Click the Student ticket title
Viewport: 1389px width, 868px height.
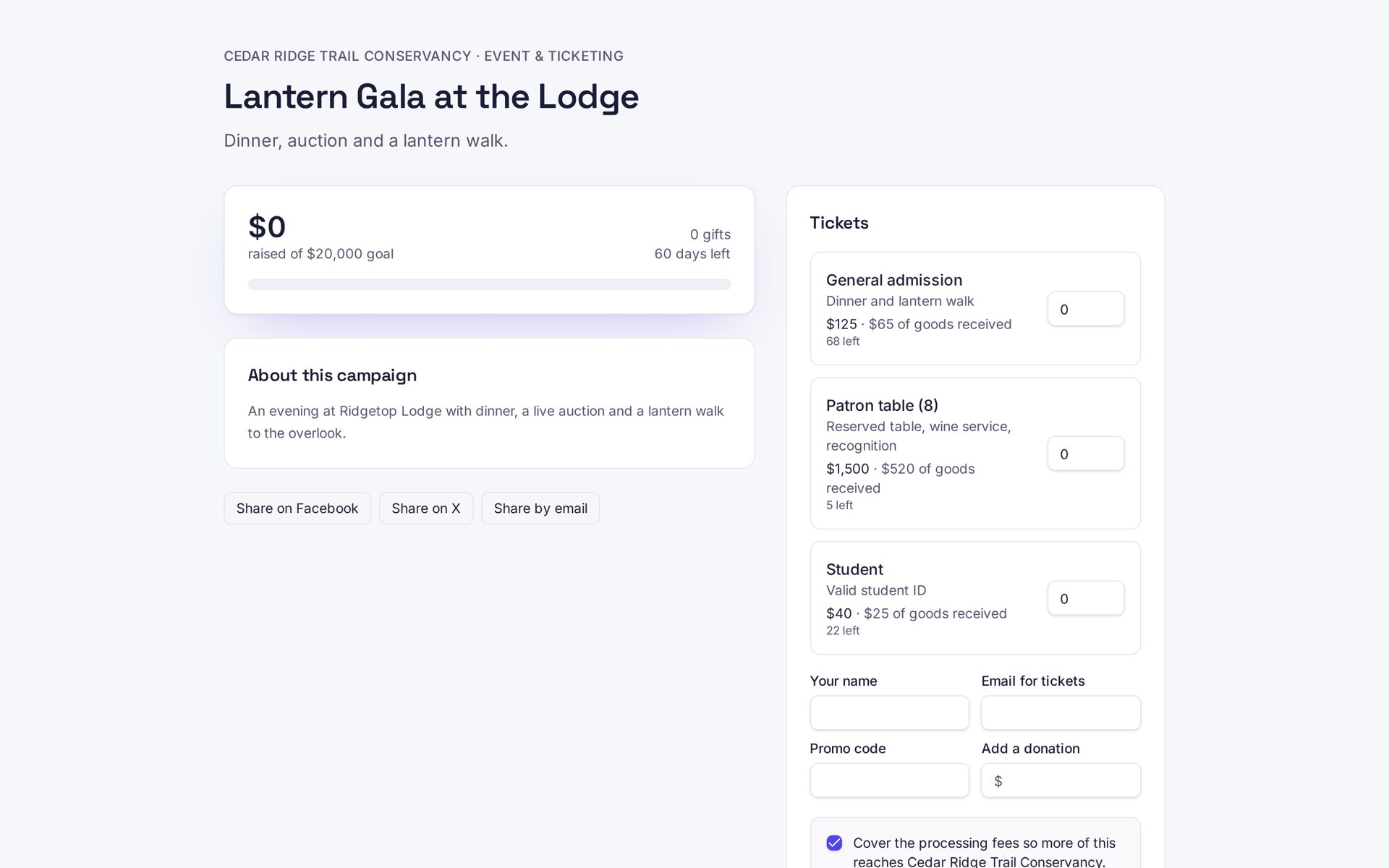[x=854, y=569]
